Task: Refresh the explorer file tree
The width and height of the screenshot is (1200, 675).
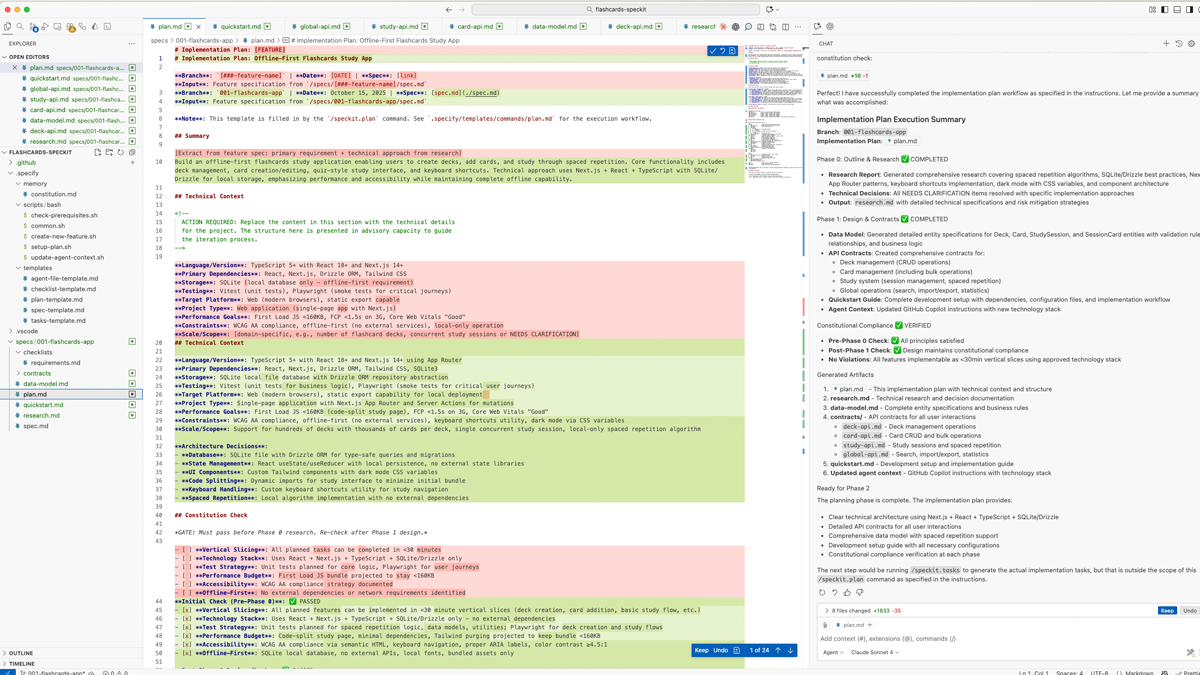Action: click(121, 153)
